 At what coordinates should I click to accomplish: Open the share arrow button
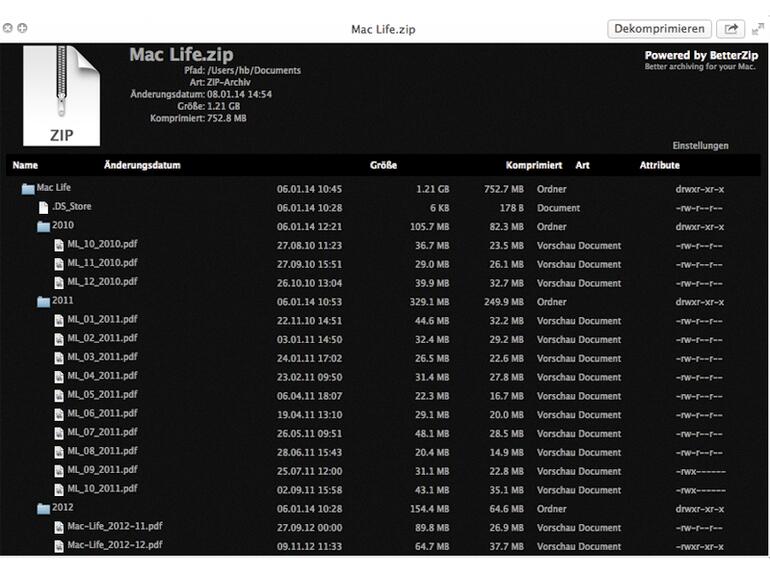[731, 29]
